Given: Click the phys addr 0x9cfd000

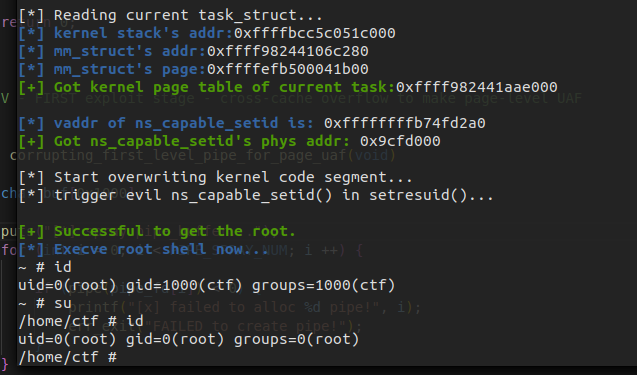Looking at the screenshot, I should pos(400,141).
